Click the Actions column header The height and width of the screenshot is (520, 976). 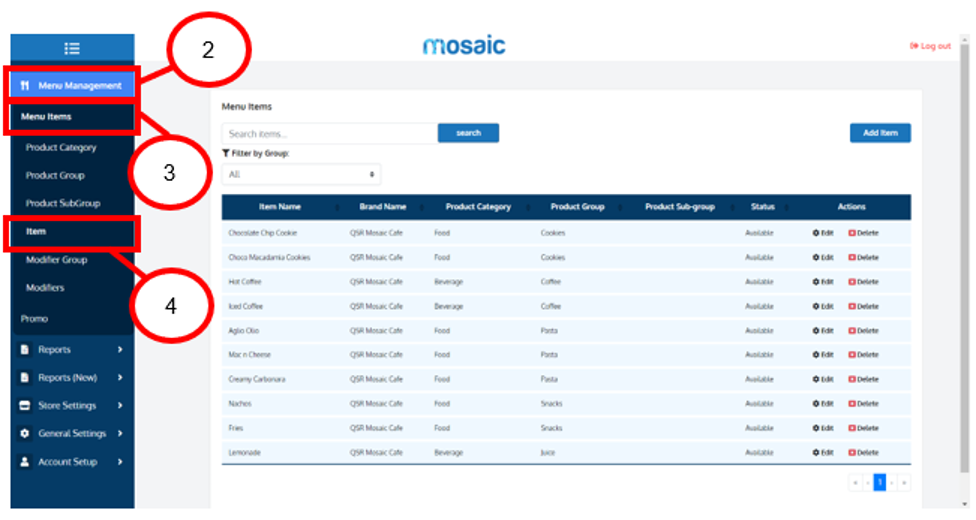[852, 207]
